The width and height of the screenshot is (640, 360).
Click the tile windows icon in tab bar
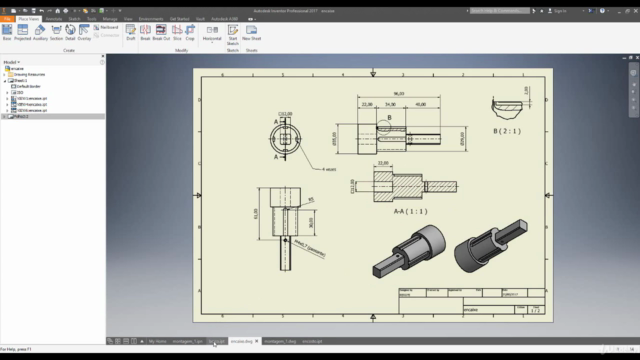click(118, 341)
